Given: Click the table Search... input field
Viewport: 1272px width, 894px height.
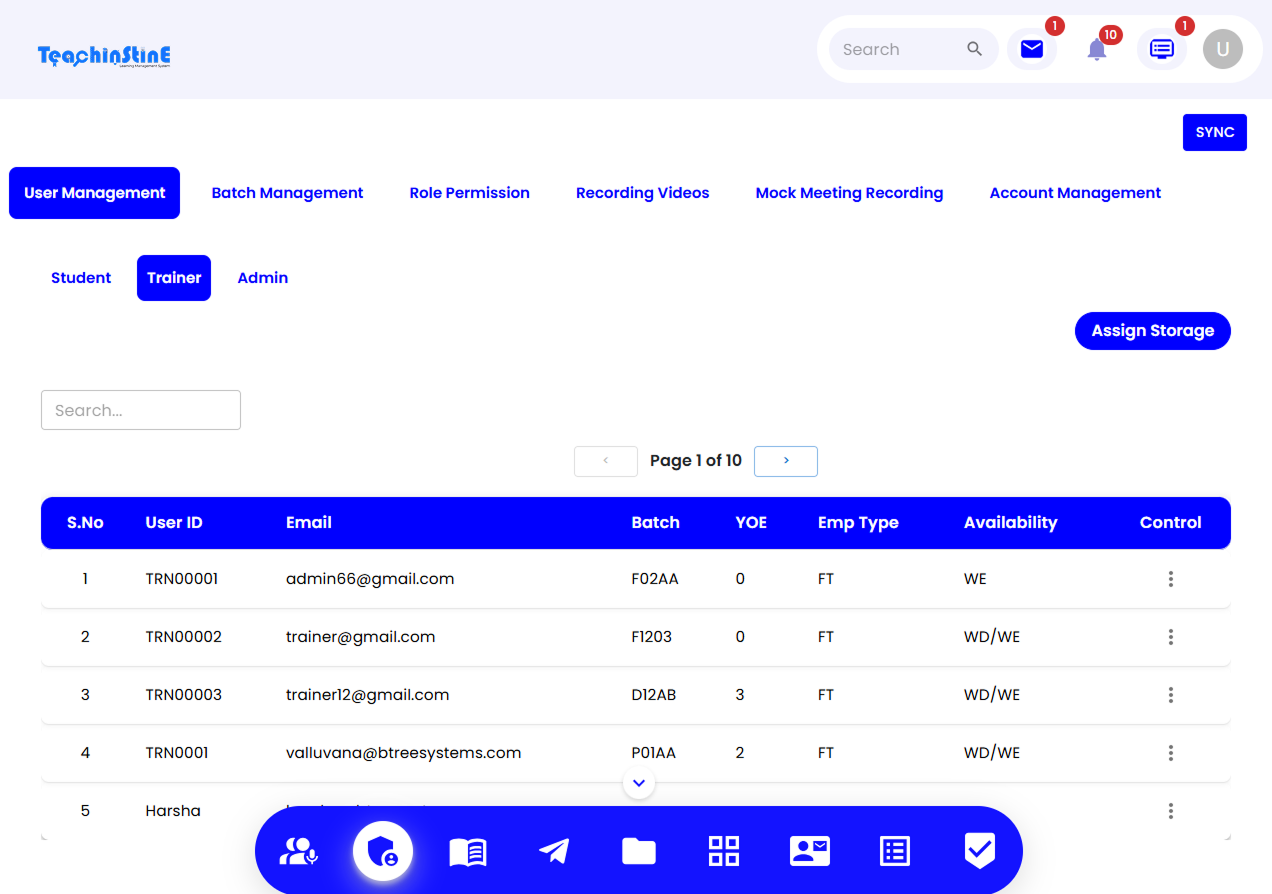Looking at the screenshot, I should 141,410.
